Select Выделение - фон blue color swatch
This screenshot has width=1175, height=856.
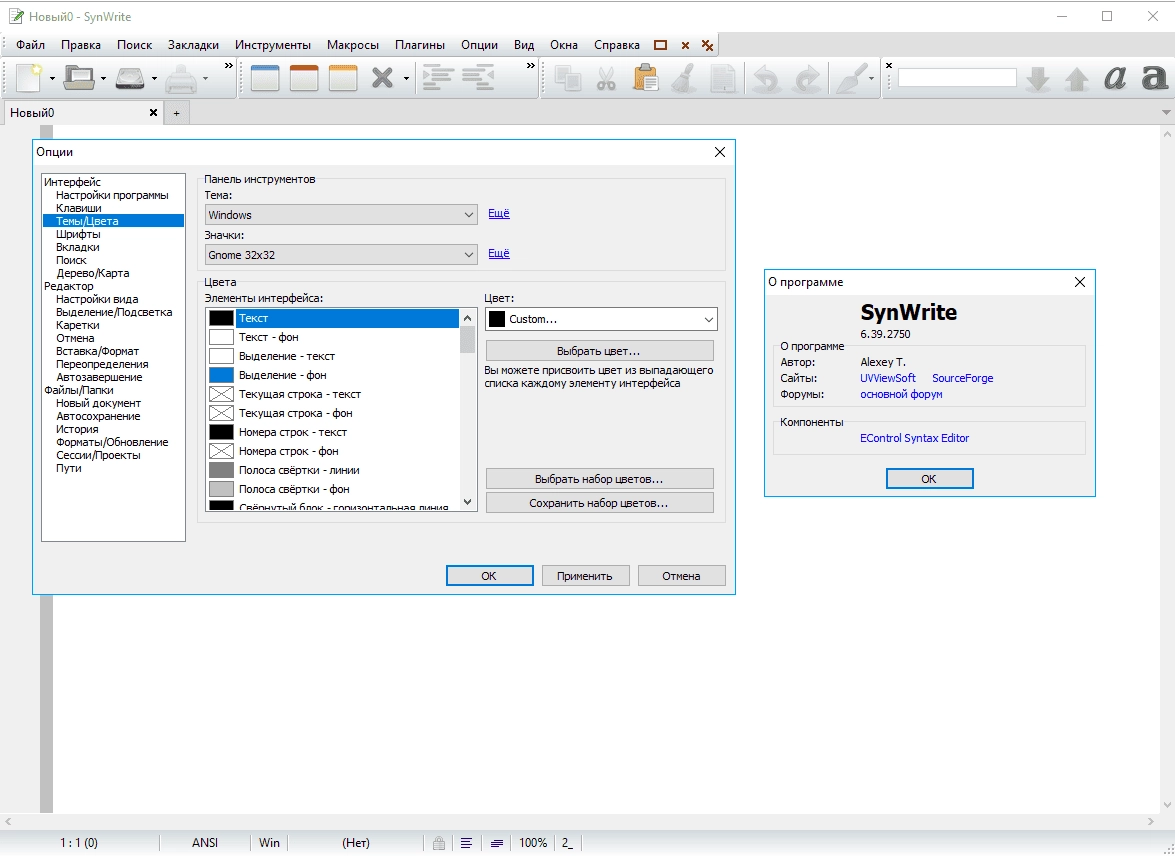(221, 375)
